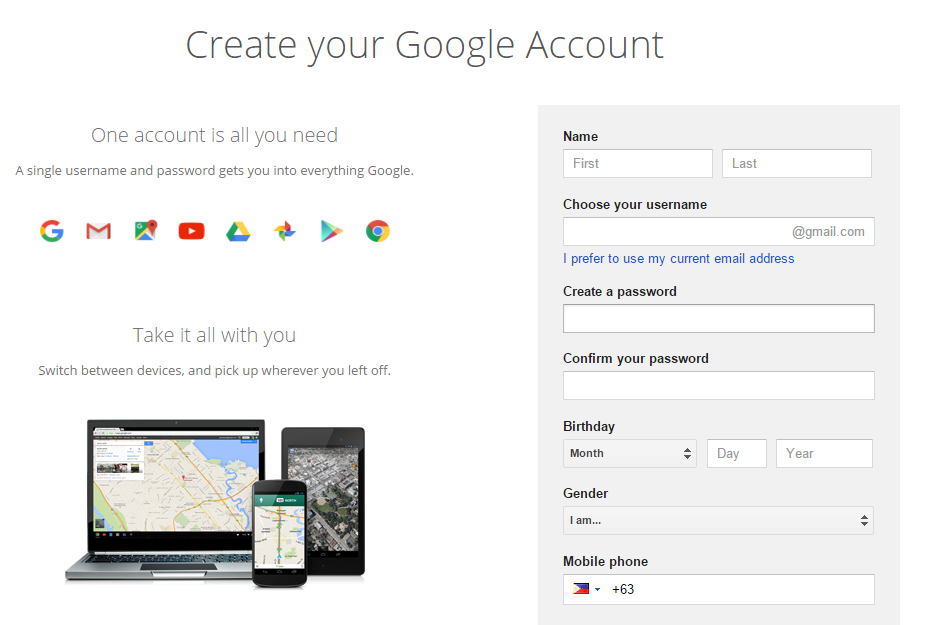This screenshot has height=625, width=925.
Task: Click the Google G logo icon
Action: pyautogui.click(x=52, y=231)
